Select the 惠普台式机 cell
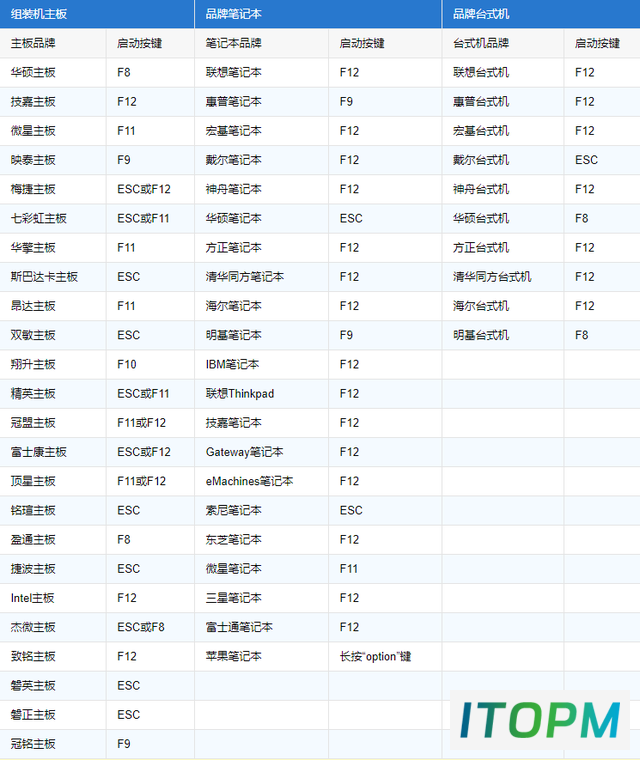The image size is (640, 760). (x=503, y=102)
